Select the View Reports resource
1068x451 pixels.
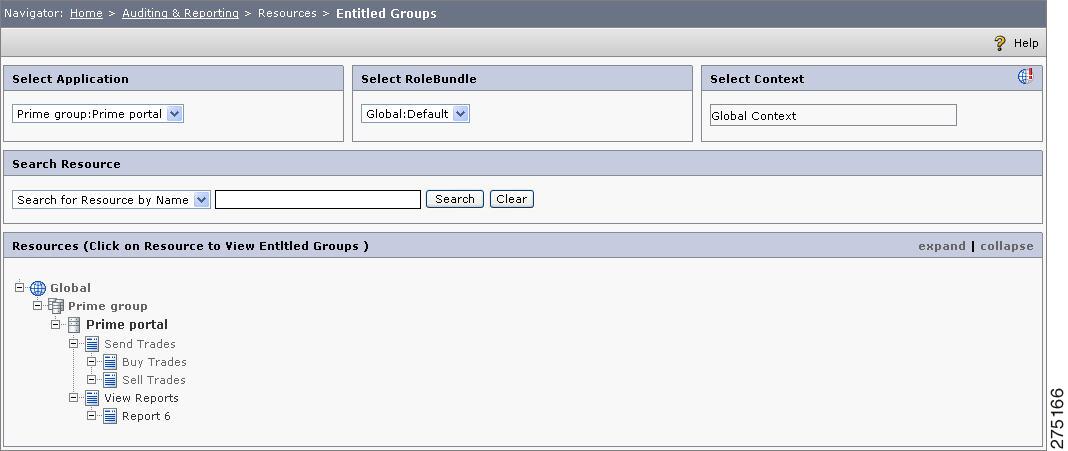141,398
